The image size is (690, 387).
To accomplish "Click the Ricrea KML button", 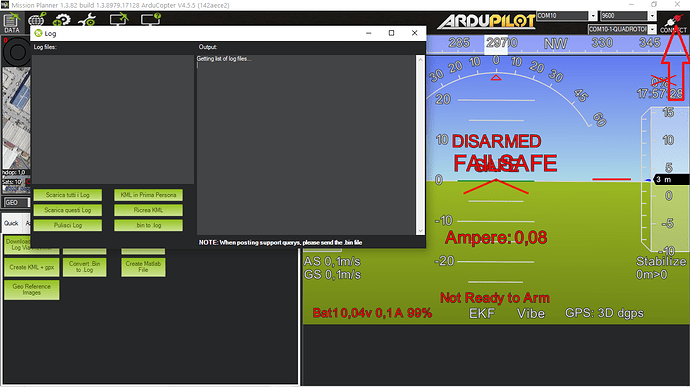I will pos(148,210).
